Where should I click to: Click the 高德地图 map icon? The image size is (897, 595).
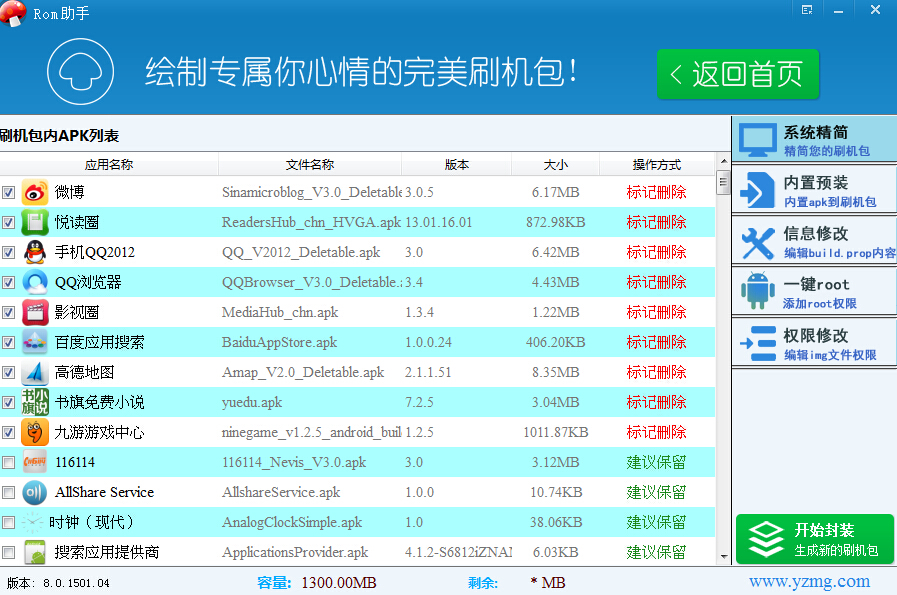pyautogui.click(x=35, y=372)
